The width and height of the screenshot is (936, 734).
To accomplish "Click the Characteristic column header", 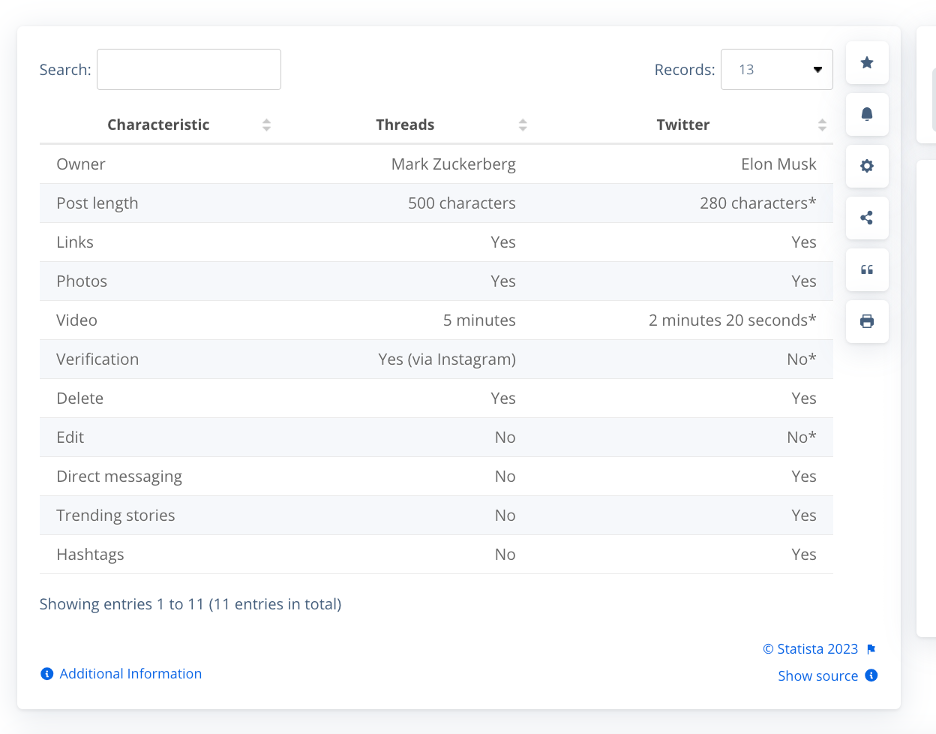I will [x=158, y=125].
